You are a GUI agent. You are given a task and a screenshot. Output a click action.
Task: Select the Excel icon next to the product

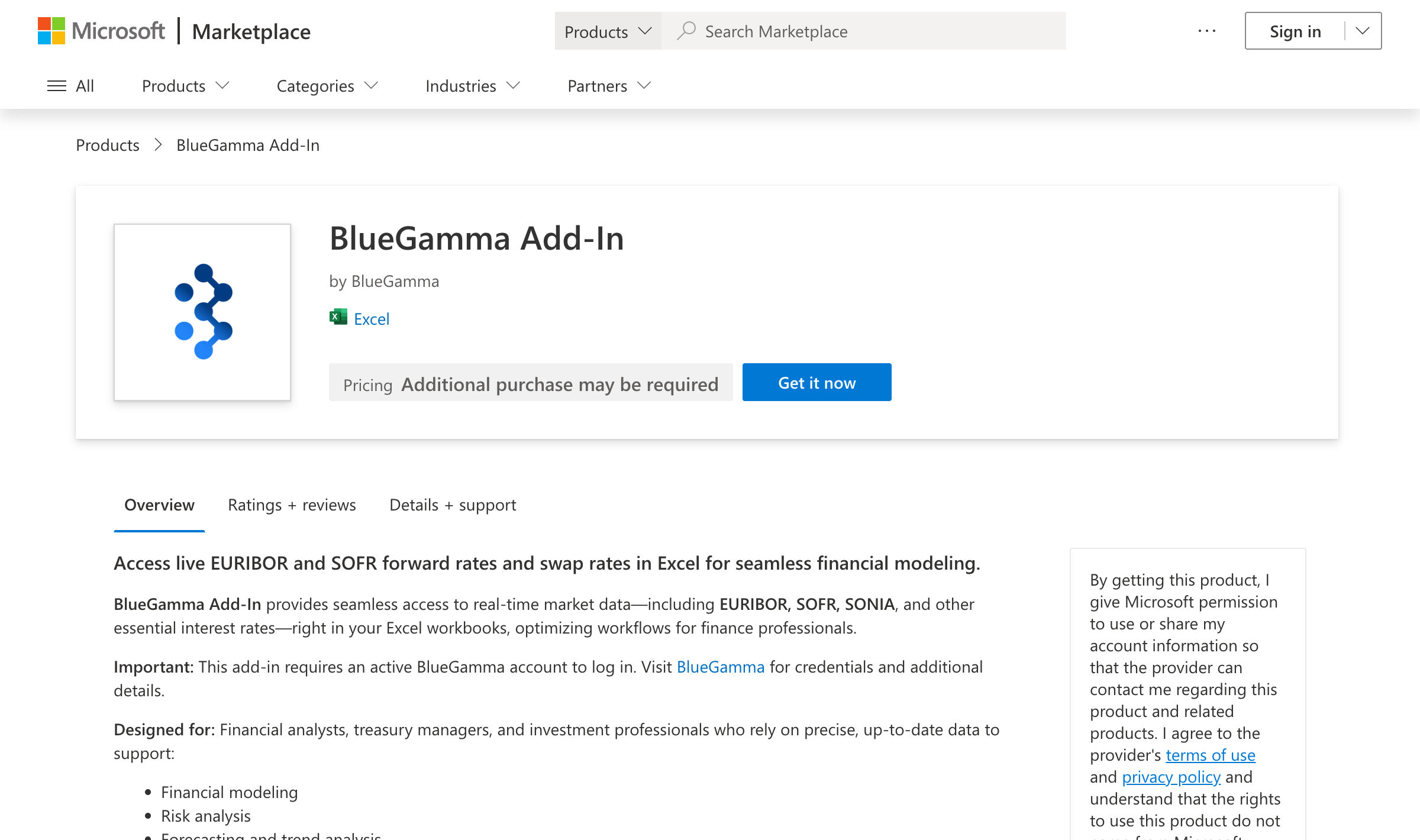point(338,318)
